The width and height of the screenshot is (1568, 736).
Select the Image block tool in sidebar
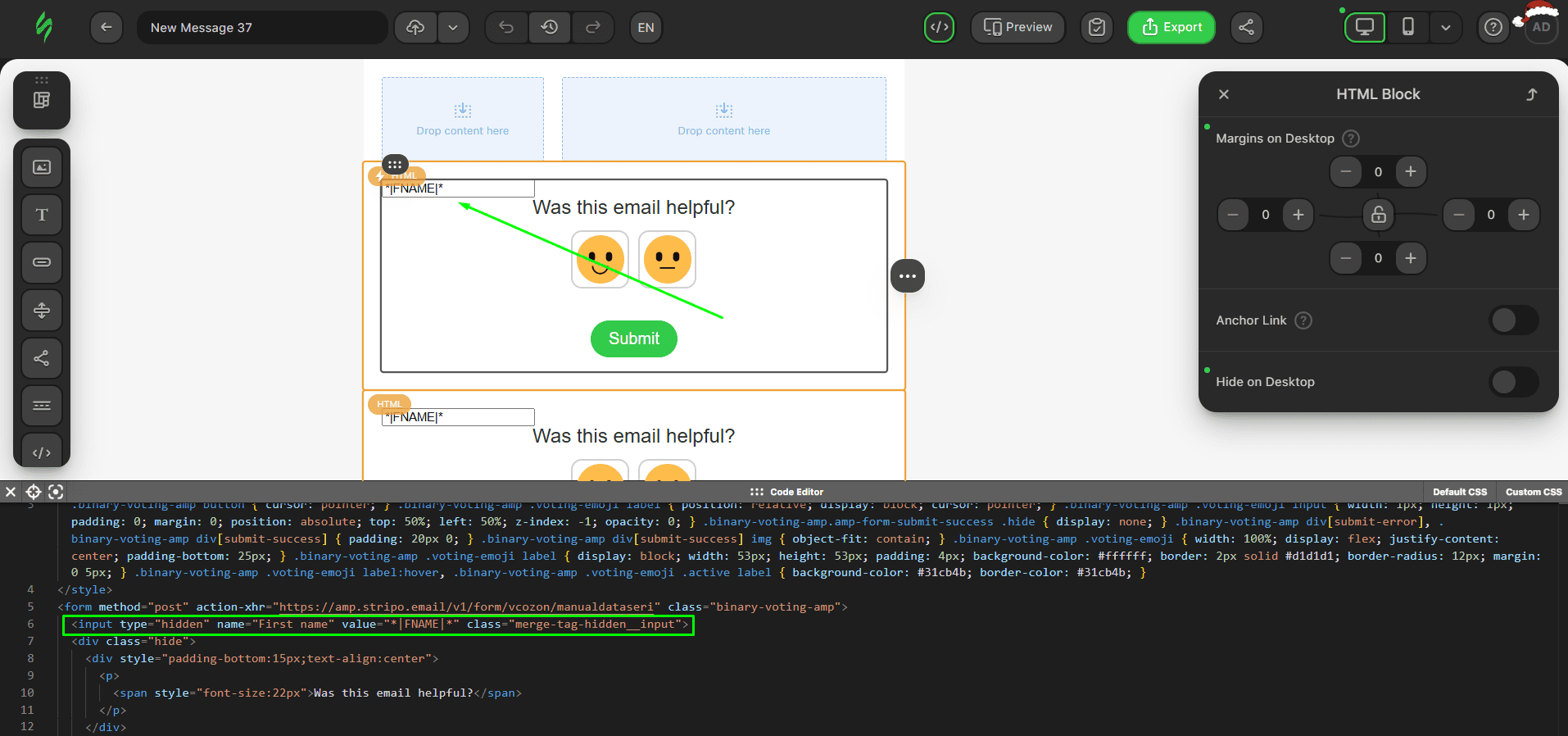[42, 167]
